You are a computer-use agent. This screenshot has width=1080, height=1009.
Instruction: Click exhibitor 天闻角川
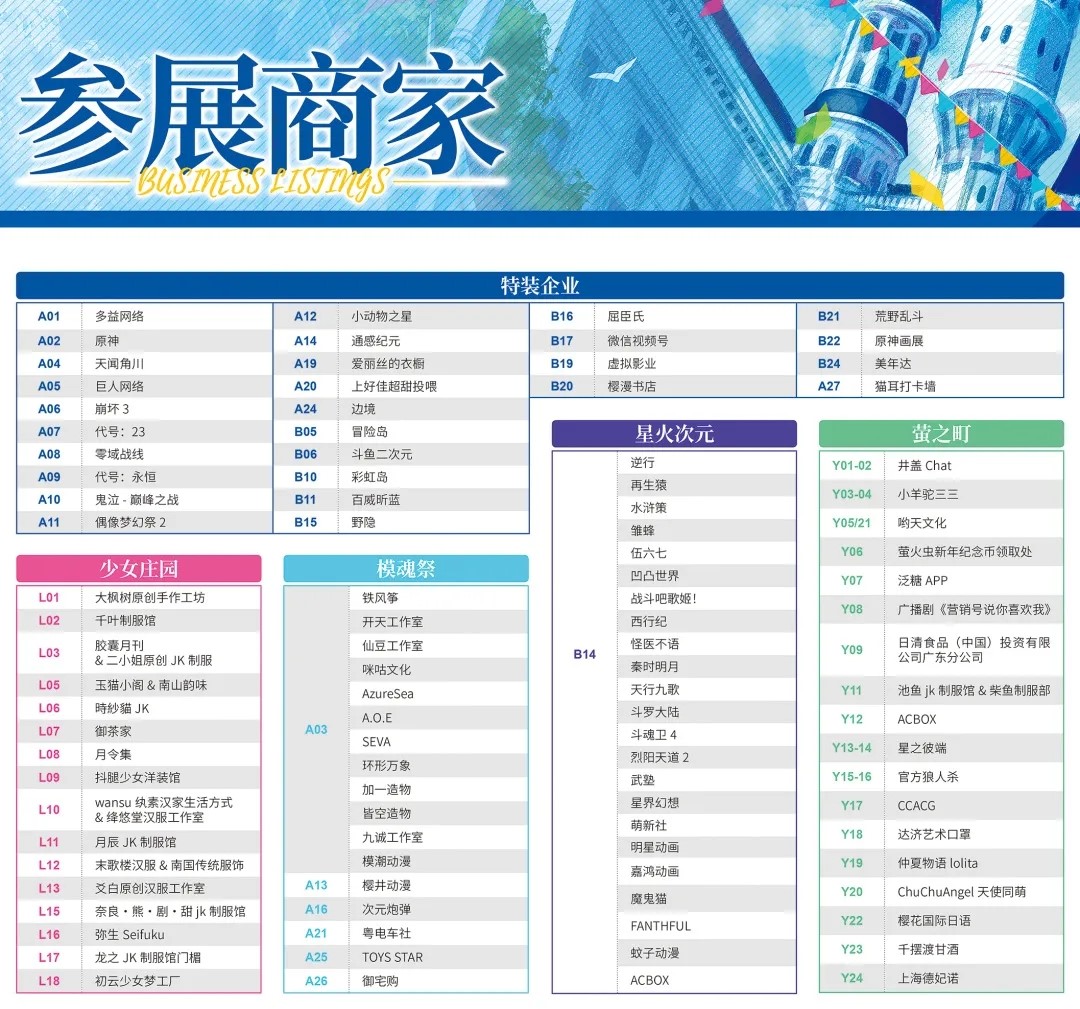[120, 364]
